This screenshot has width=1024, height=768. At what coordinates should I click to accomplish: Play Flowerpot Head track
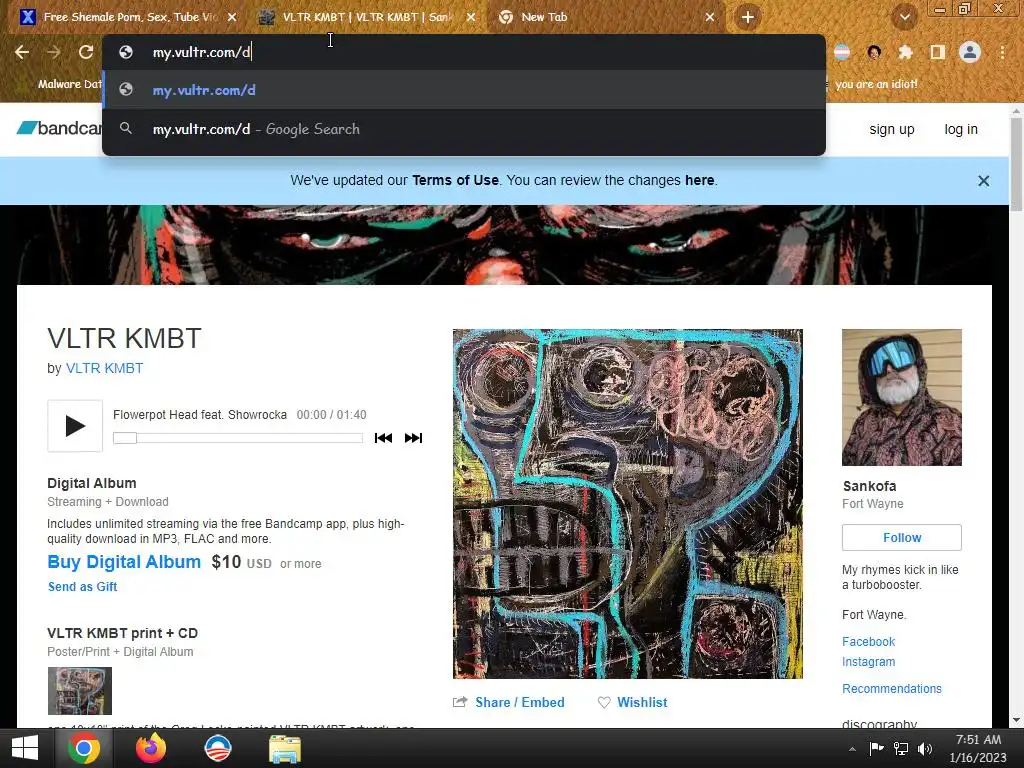pyautogui.click(x=75, y=426)
